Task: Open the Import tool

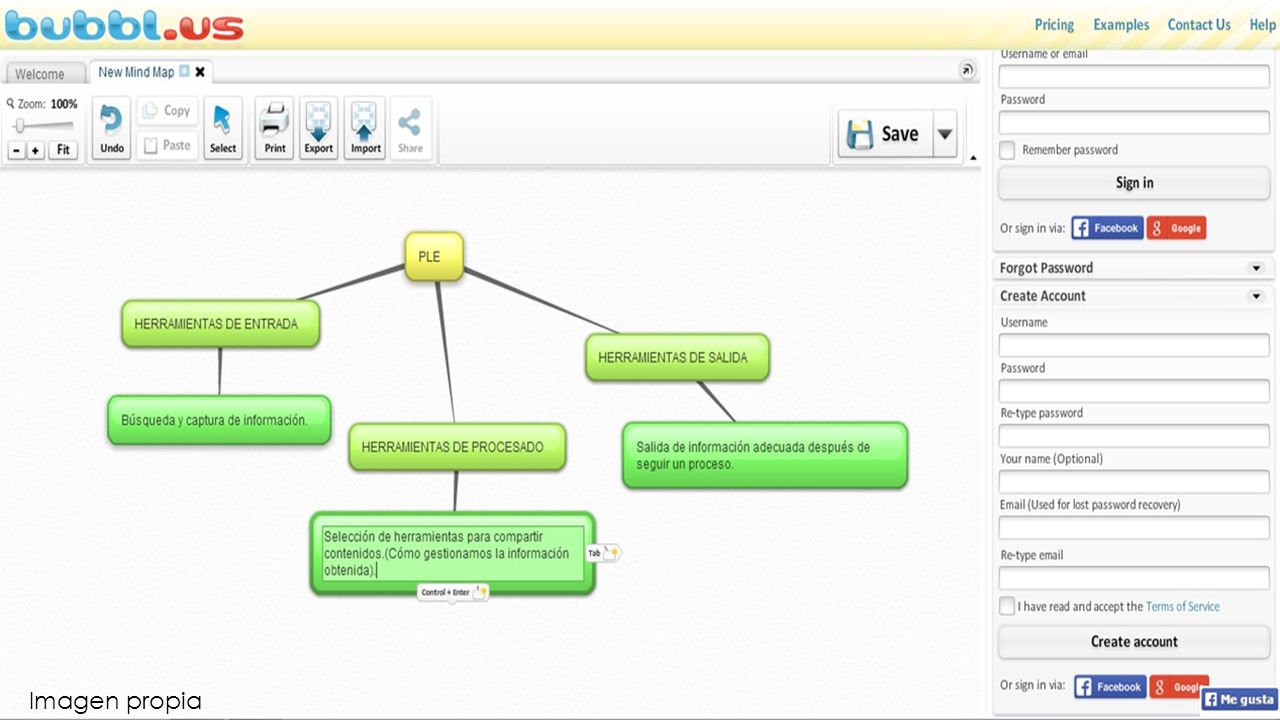Action: (365, 128)
